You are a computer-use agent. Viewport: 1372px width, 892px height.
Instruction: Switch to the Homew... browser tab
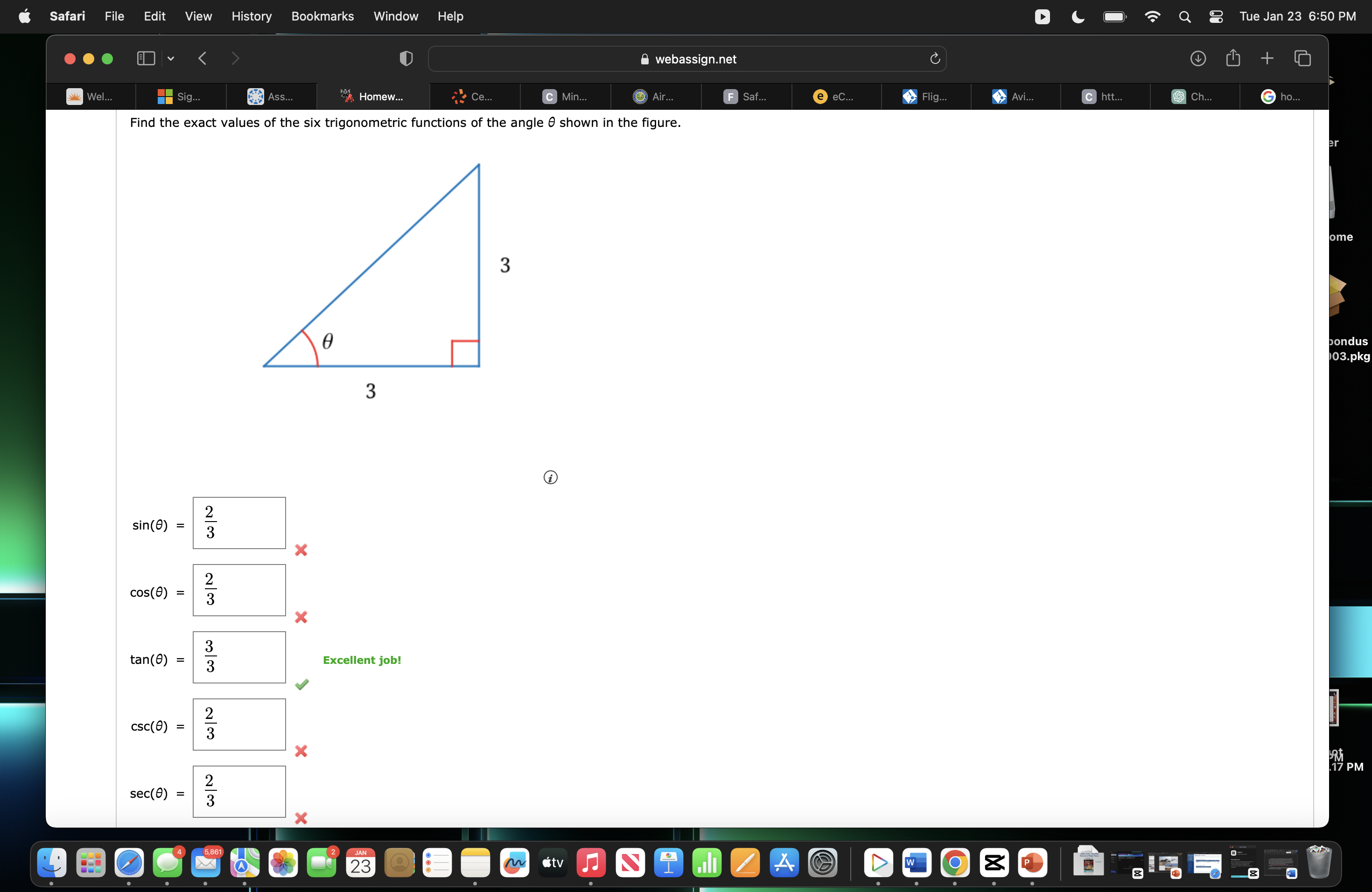(373, 96)
